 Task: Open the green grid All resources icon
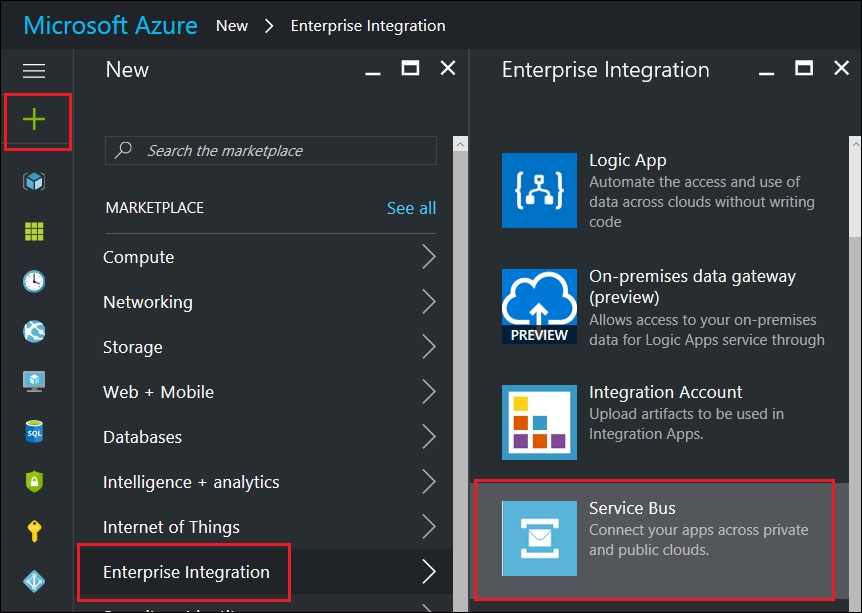coord(34,231)
